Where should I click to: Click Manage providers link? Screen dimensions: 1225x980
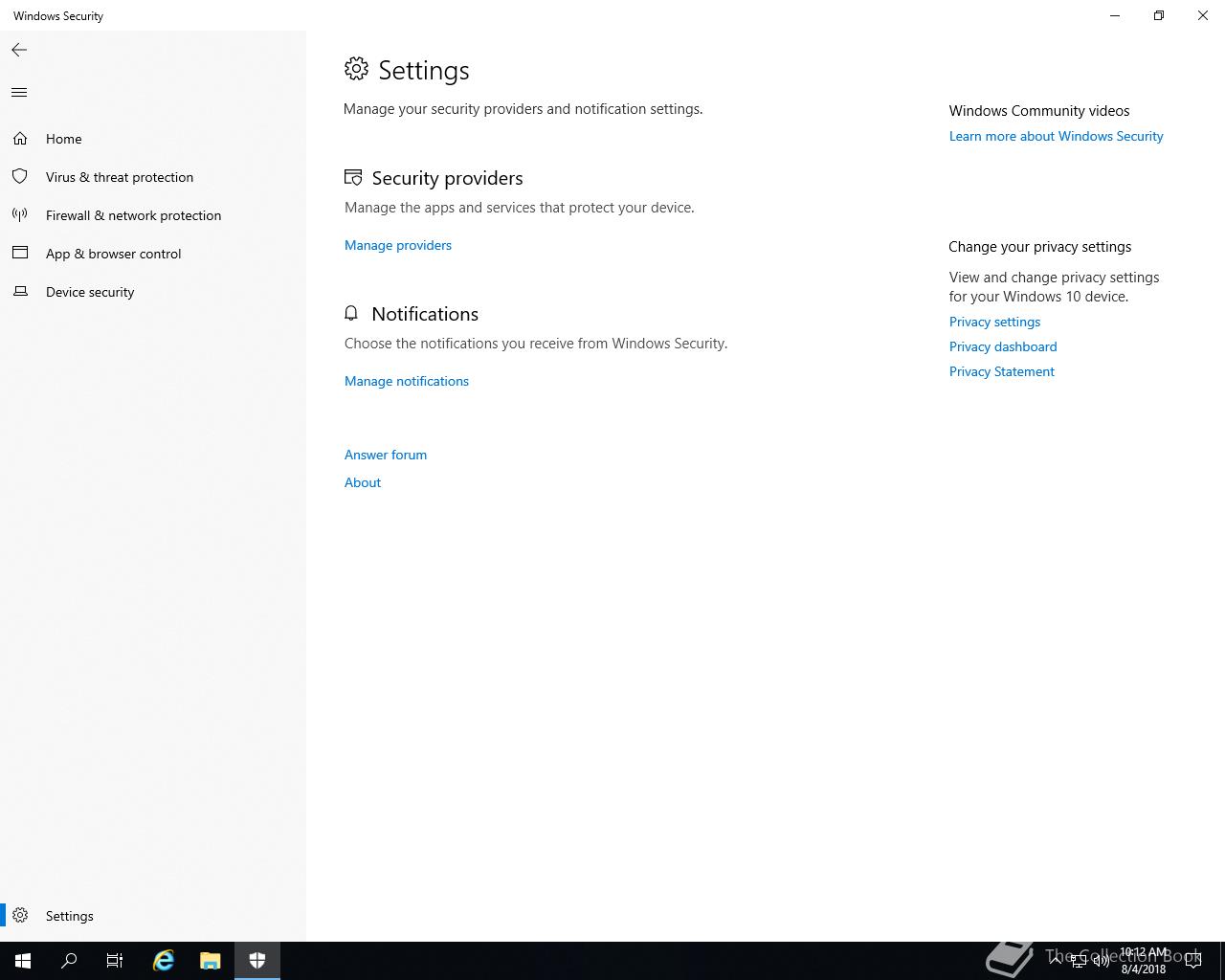398,245
